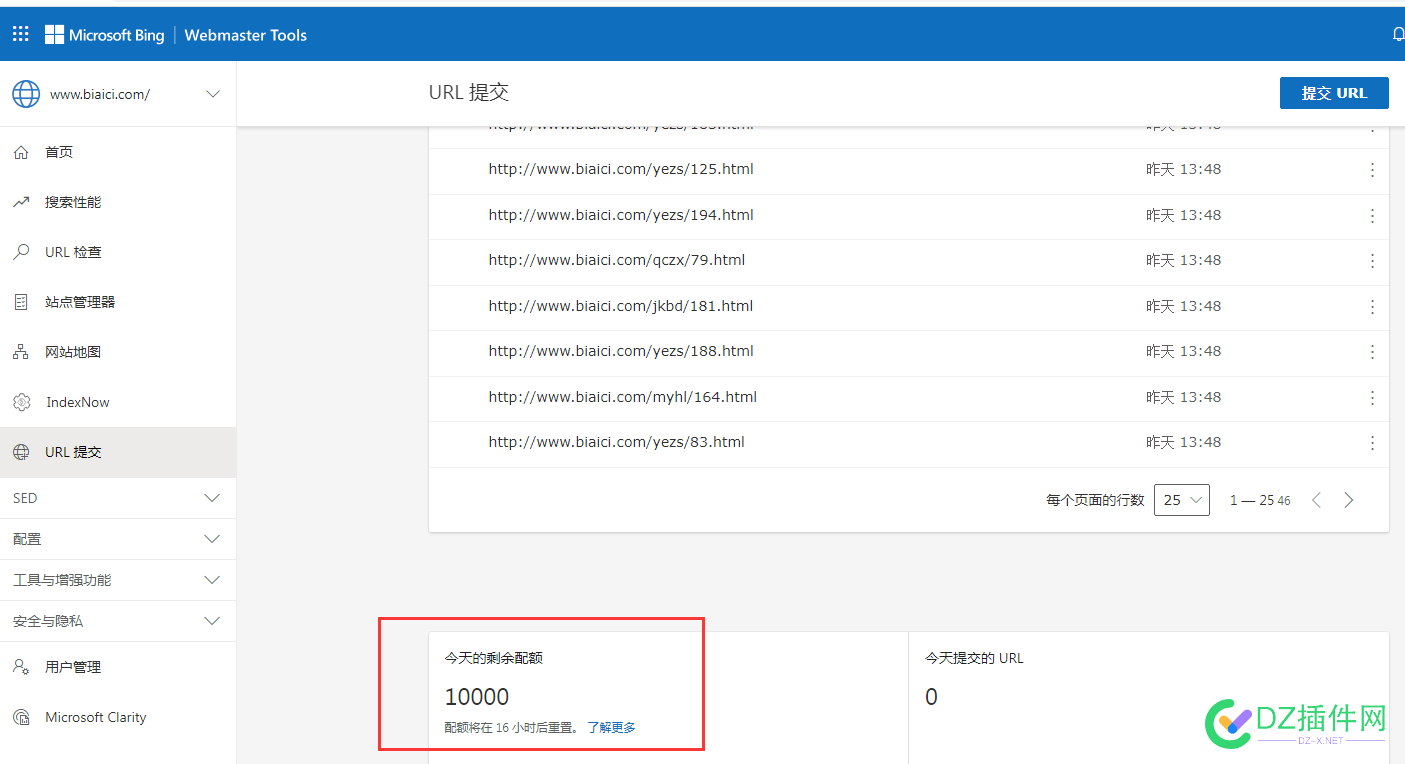This screenshot has width=1405, height=764.
Task: Select URL 提交 in sidebar
Action: point(118,452)
